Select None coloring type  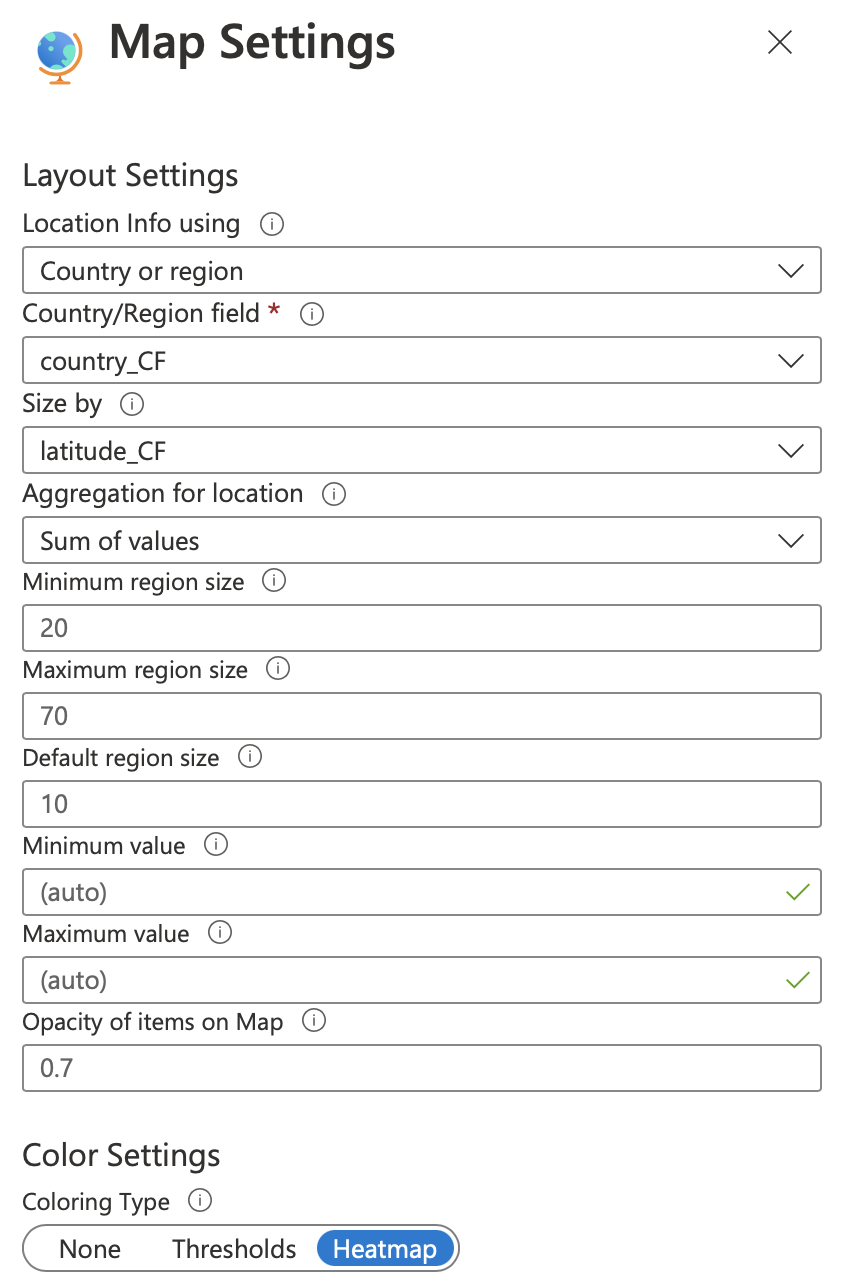(90, 1249)
